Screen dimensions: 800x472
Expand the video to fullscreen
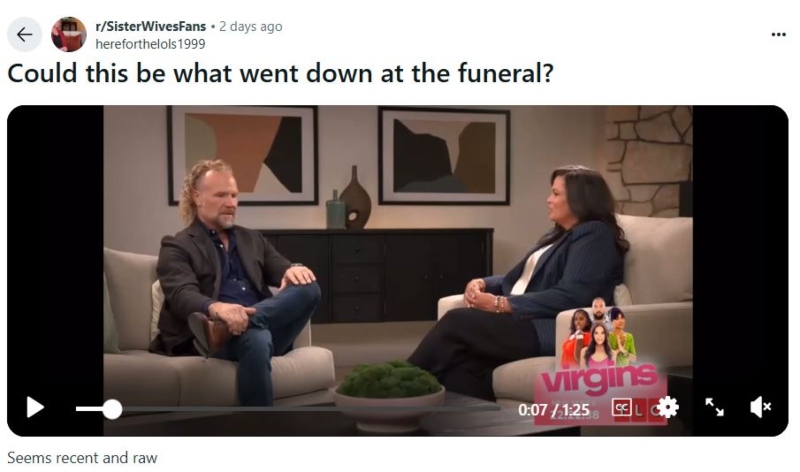[714, 407]
